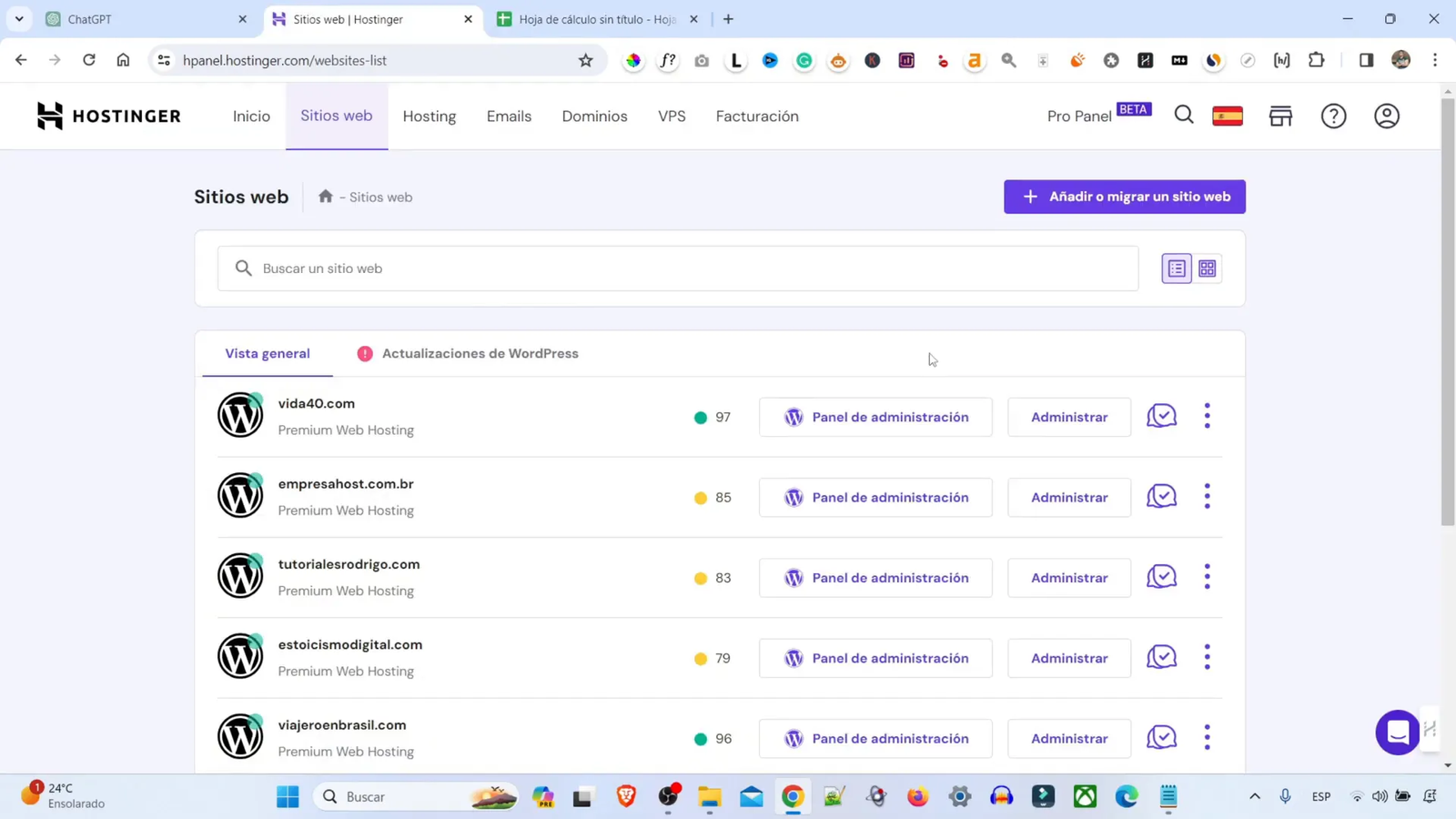Switch websites to list view
This screenshot has height=819, width=1456.
[1176, 268]
